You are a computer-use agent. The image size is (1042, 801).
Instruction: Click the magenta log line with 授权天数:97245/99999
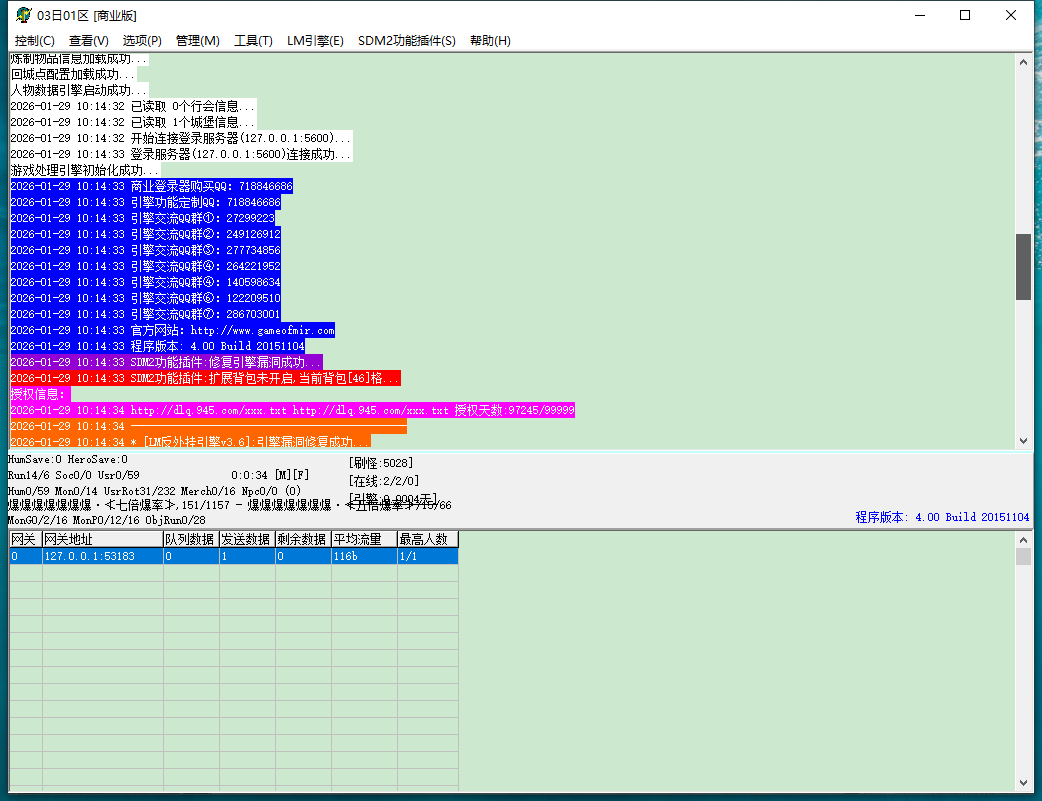click(x=292, y=410)
